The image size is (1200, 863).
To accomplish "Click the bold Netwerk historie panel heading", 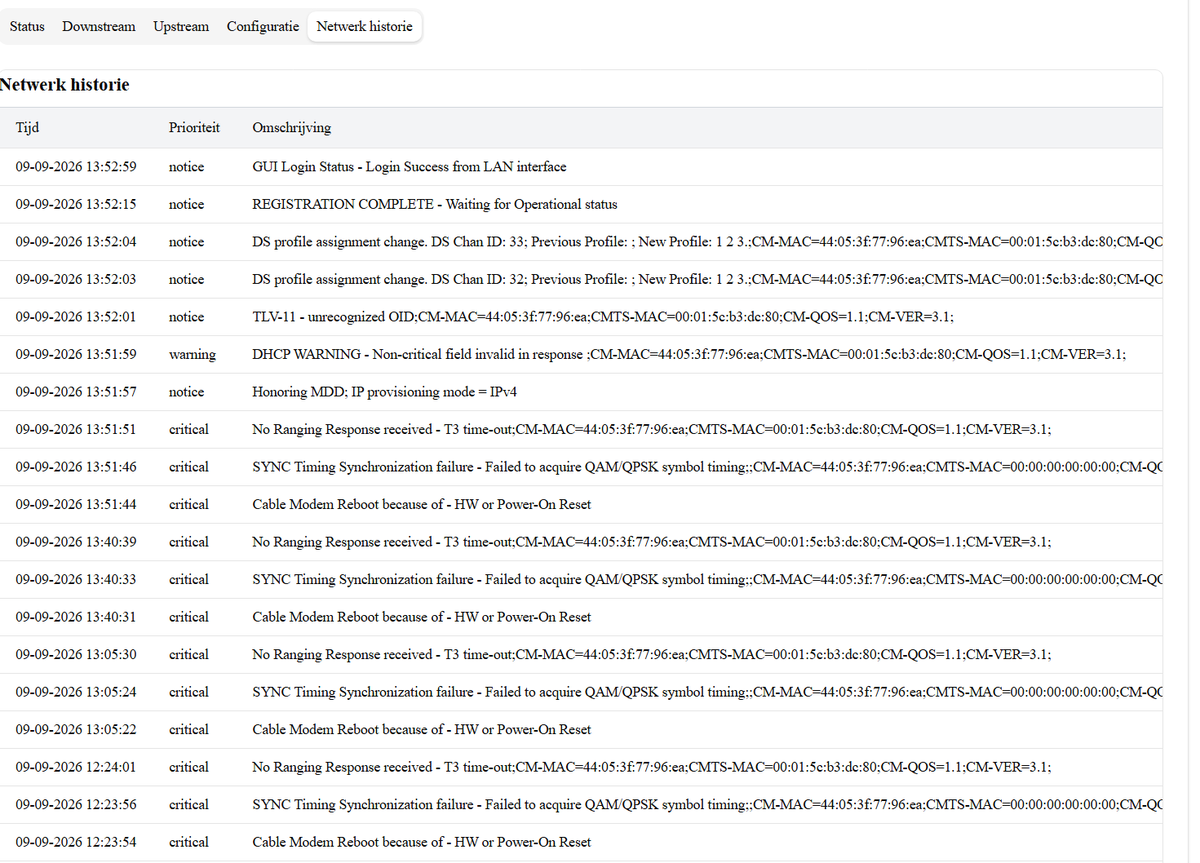I will pos(65,85).
